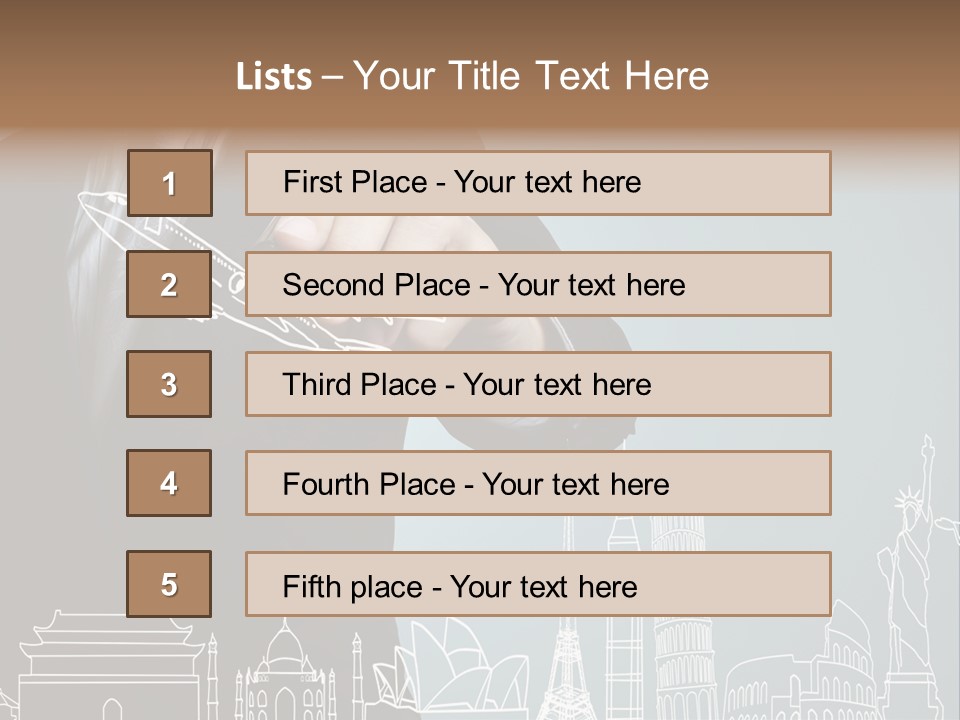Click the 'Fifth place - Your text here' field
The width and height of the screenshot is (960, 720).
coord(538,584)
